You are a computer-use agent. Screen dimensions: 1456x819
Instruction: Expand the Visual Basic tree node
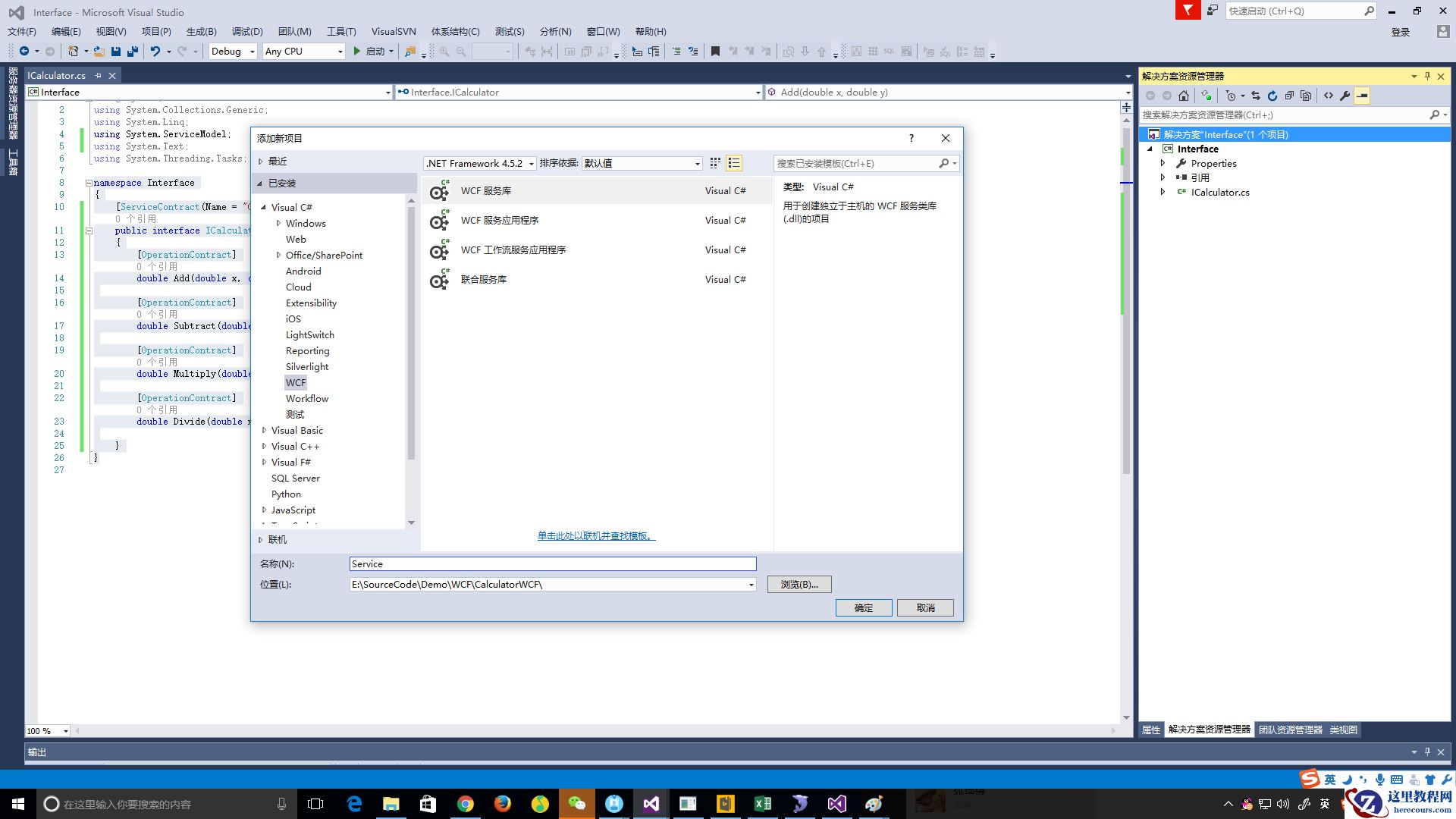[x=264, y=430]
